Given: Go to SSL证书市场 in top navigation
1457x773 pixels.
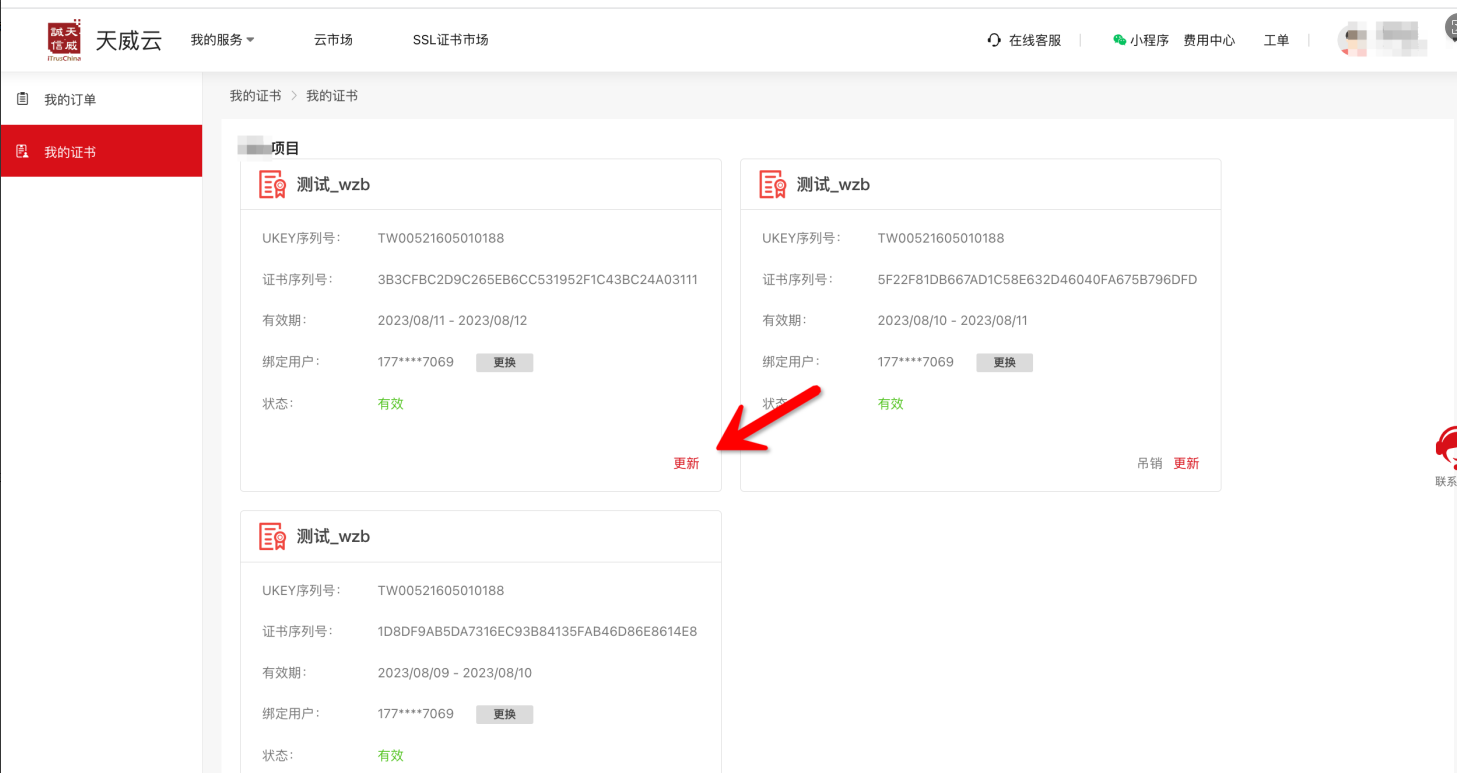Looking at the screenshot, I should click(450, 40).
